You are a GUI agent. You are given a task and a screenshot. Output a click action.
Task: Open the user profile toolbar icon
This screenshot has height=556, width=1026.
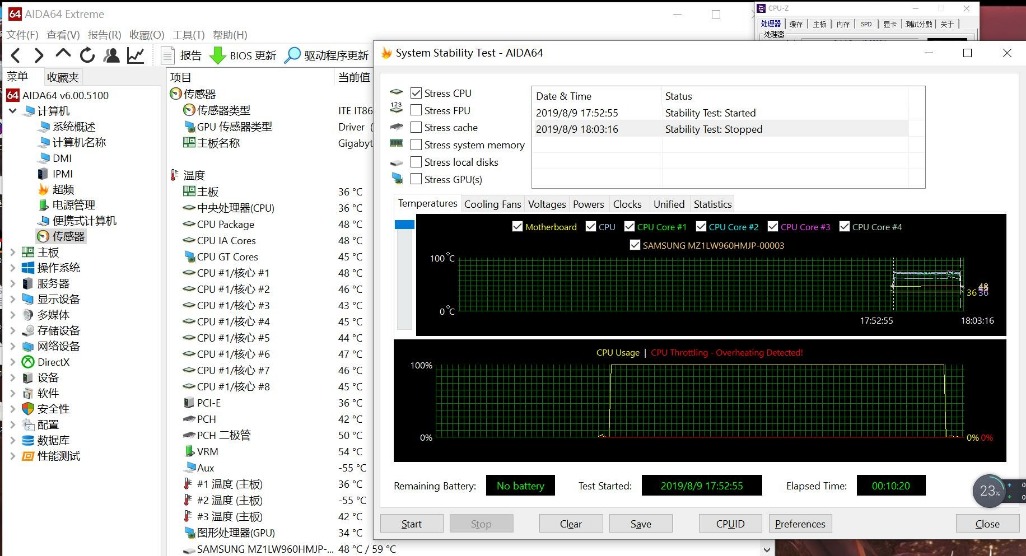(x=112, y=56)
